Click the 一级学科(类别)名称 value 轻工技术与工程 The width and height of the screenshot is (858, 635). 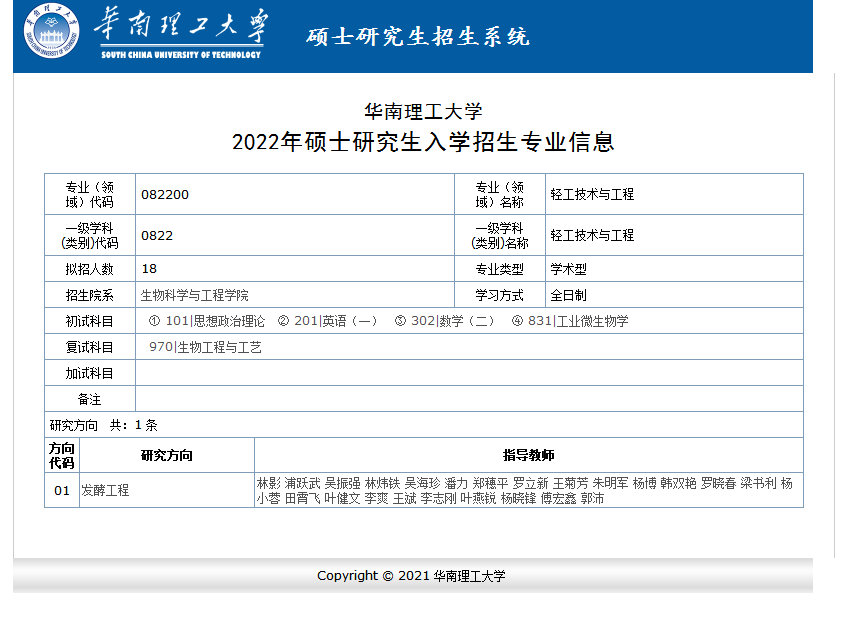point(592,235)
